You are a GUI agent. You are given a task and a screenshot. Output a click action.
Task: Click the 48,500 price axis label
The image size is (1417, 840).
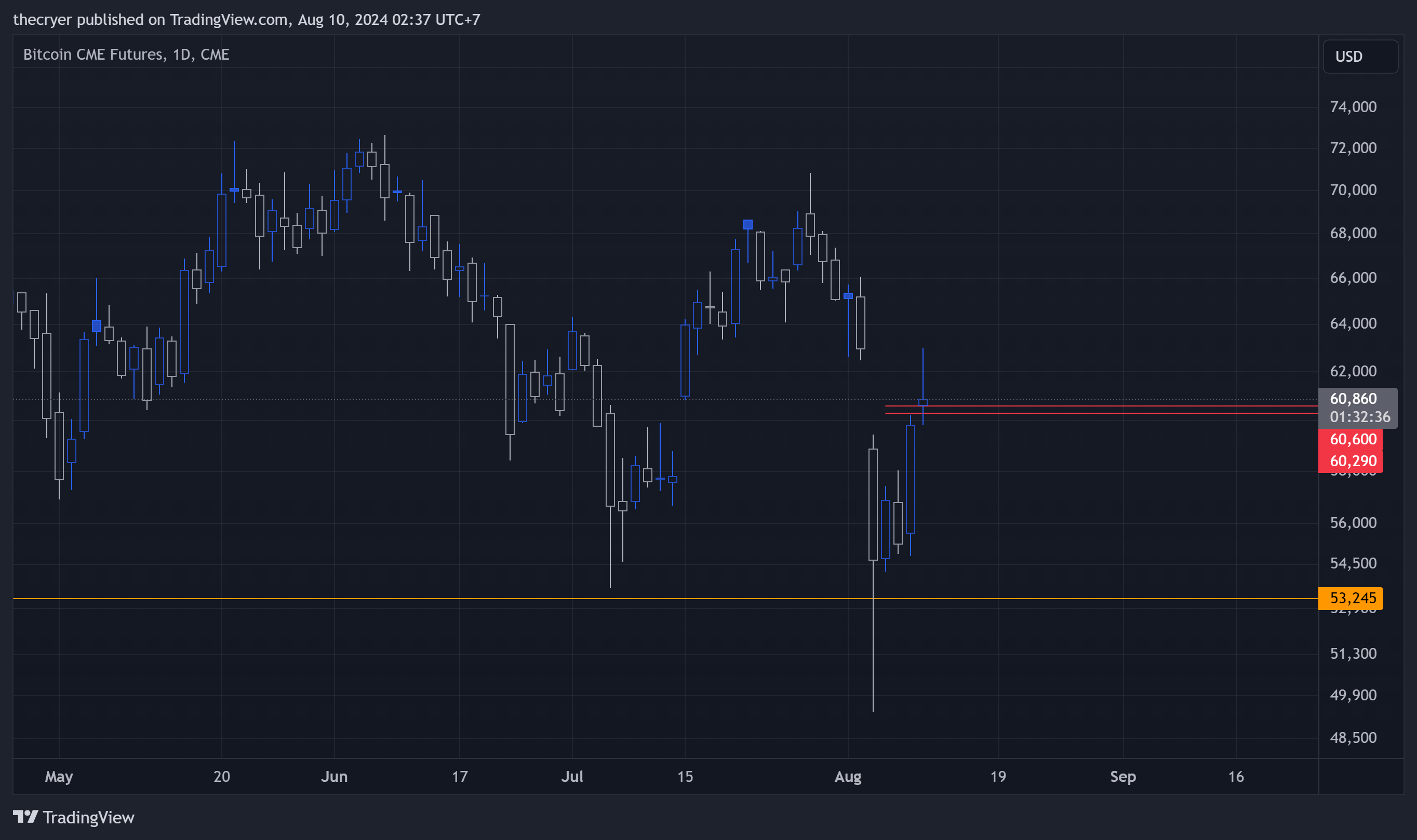(x=1353, y=738)
